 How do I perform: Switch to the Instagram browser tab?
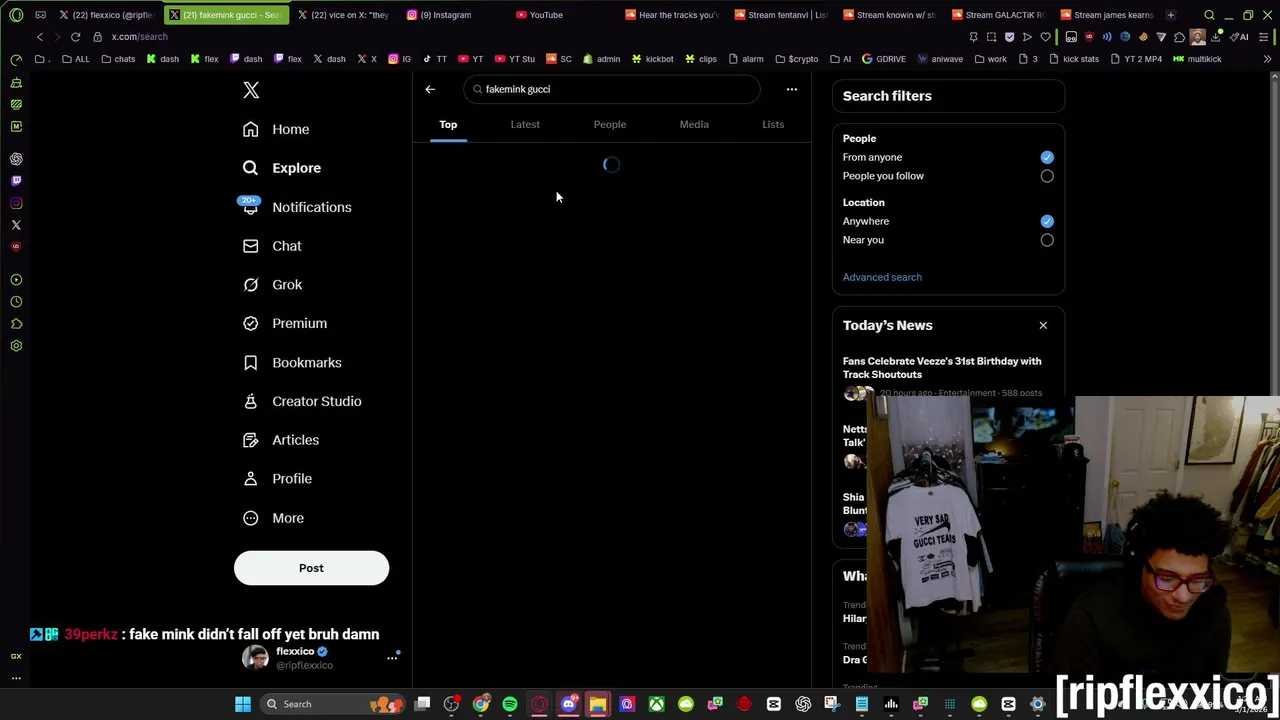(446, 15)
